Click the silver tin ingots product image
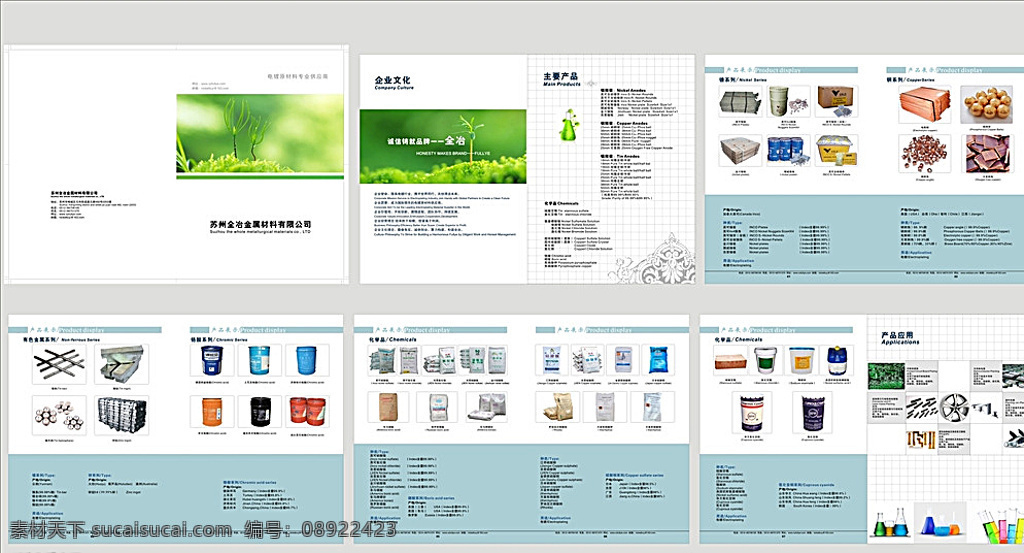This screenshot has width=1024, height=553. [121, 364]
